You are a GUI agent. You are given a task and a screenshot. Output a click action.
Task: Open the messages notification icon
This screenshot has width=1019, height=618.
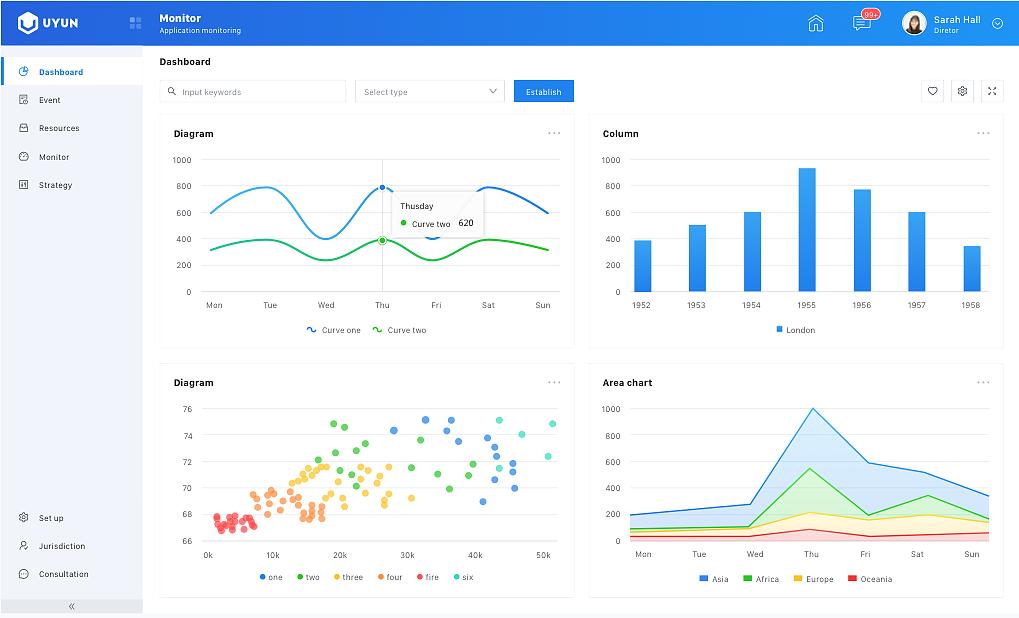862,24
